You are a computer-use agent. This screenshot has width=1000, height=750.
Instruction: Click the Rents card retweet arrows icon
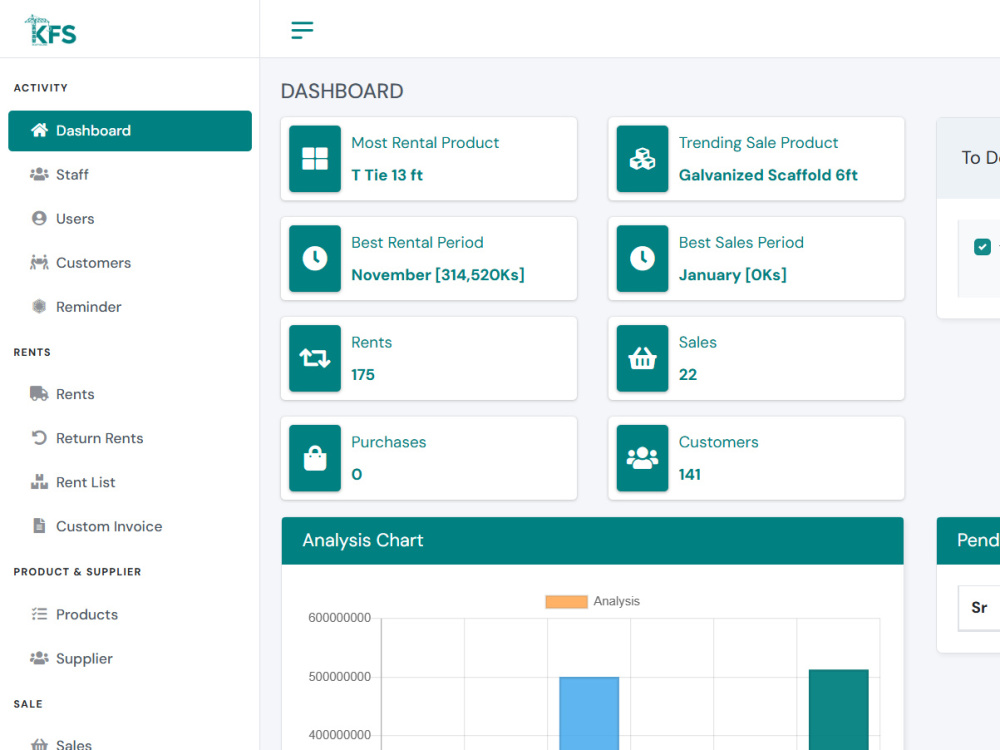click(315, 358)
